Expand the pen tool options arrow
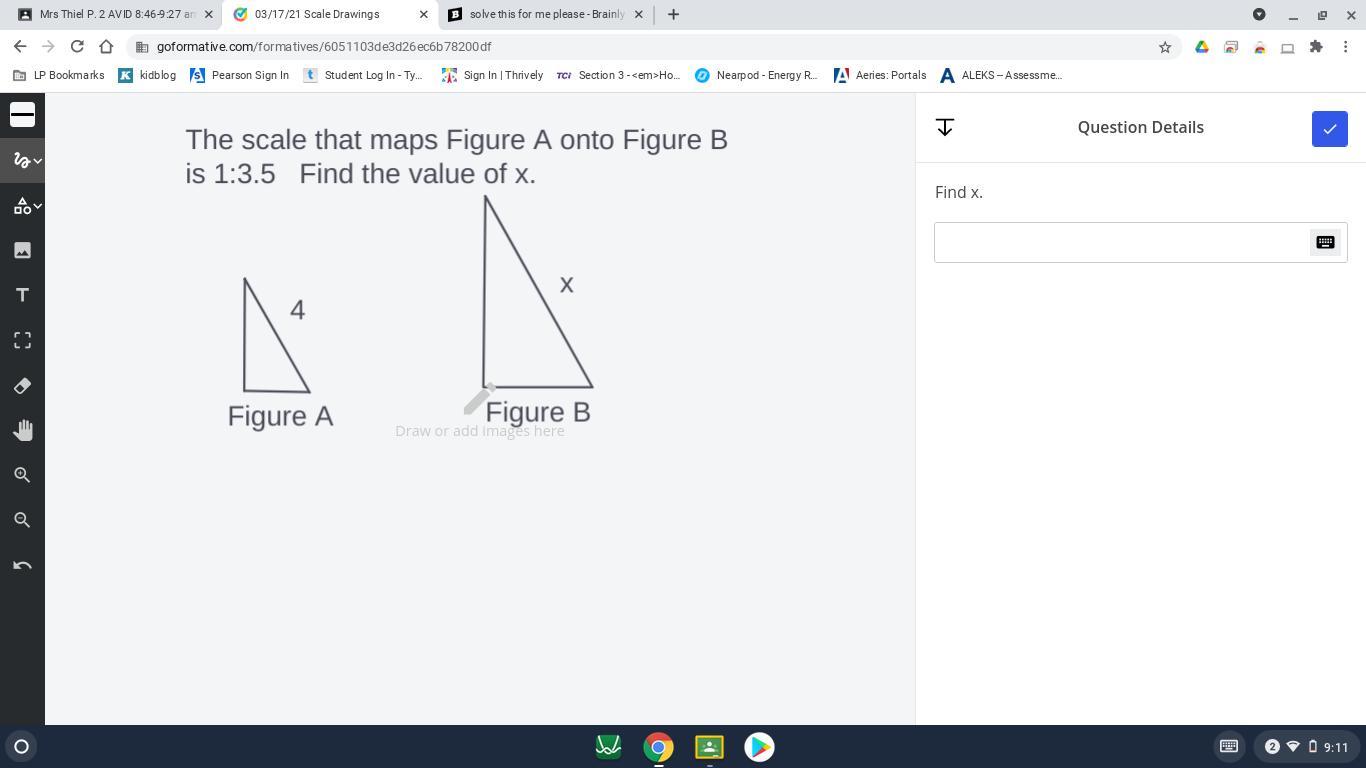Viewport: 1366px width, 768px height. click(38, 160)
